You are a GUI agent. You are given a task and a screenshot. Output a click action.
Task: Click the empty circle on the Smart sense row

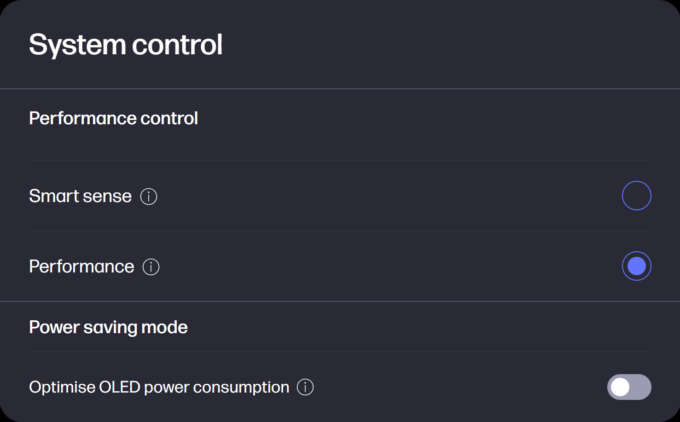[x=636, y=196]
